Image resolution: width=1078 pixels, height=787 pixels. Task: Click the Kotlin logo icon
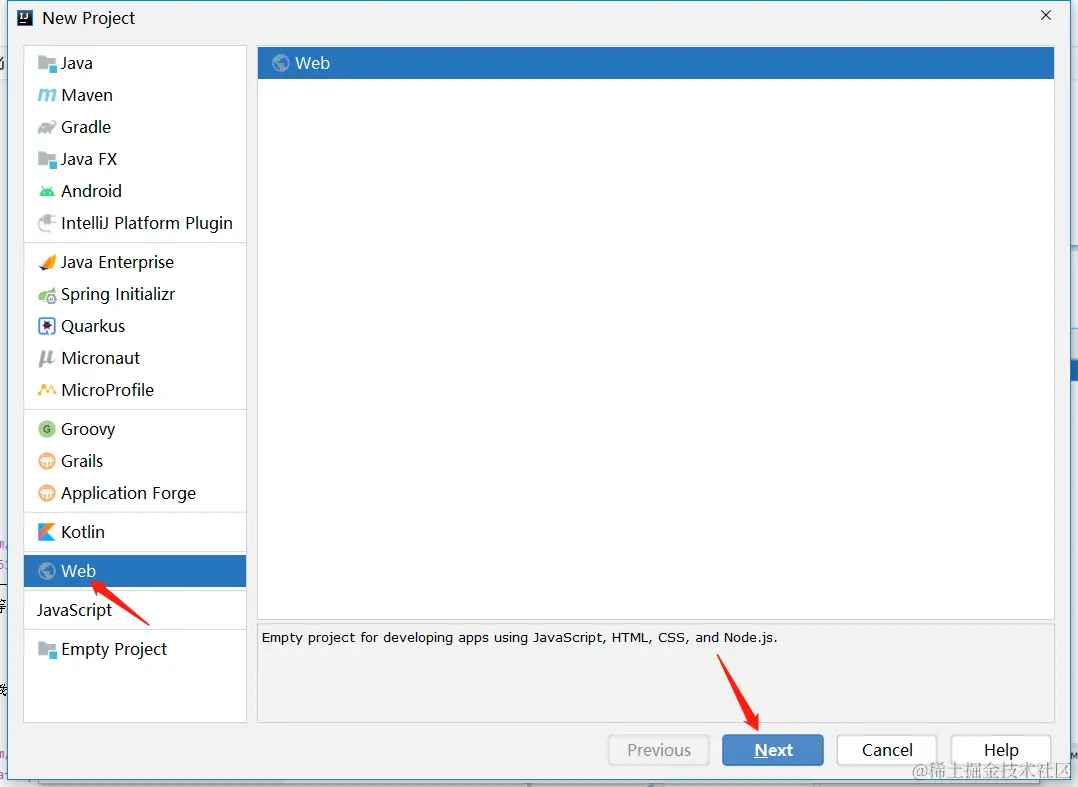(47, 532)
